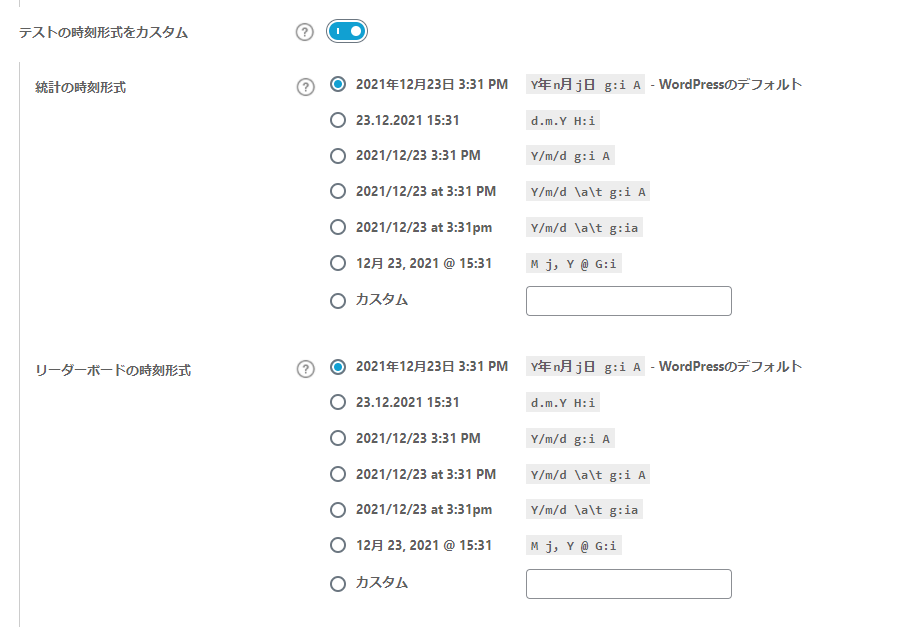This screenshot has height=633, width=913.
Task: Choose d.m.Y H:i format for 統計の時刻形式
Action: (338, 121)
